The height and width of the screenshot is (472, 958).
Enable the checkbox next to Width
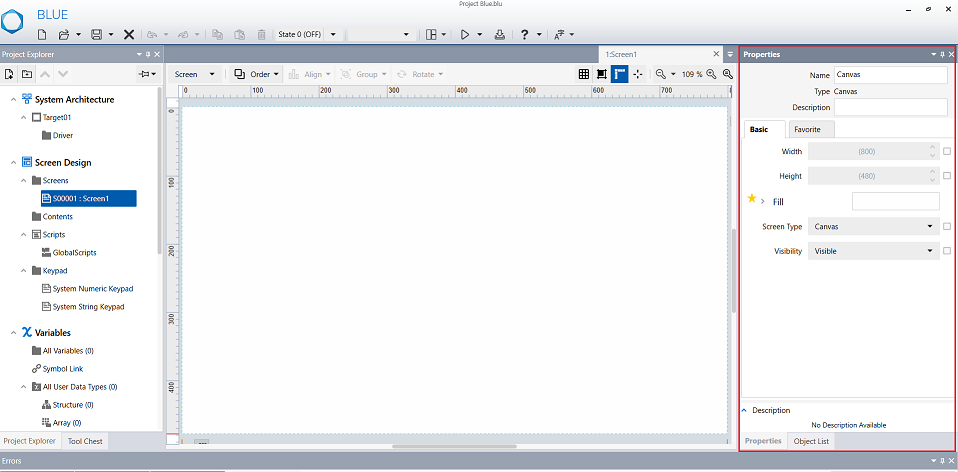947,151
